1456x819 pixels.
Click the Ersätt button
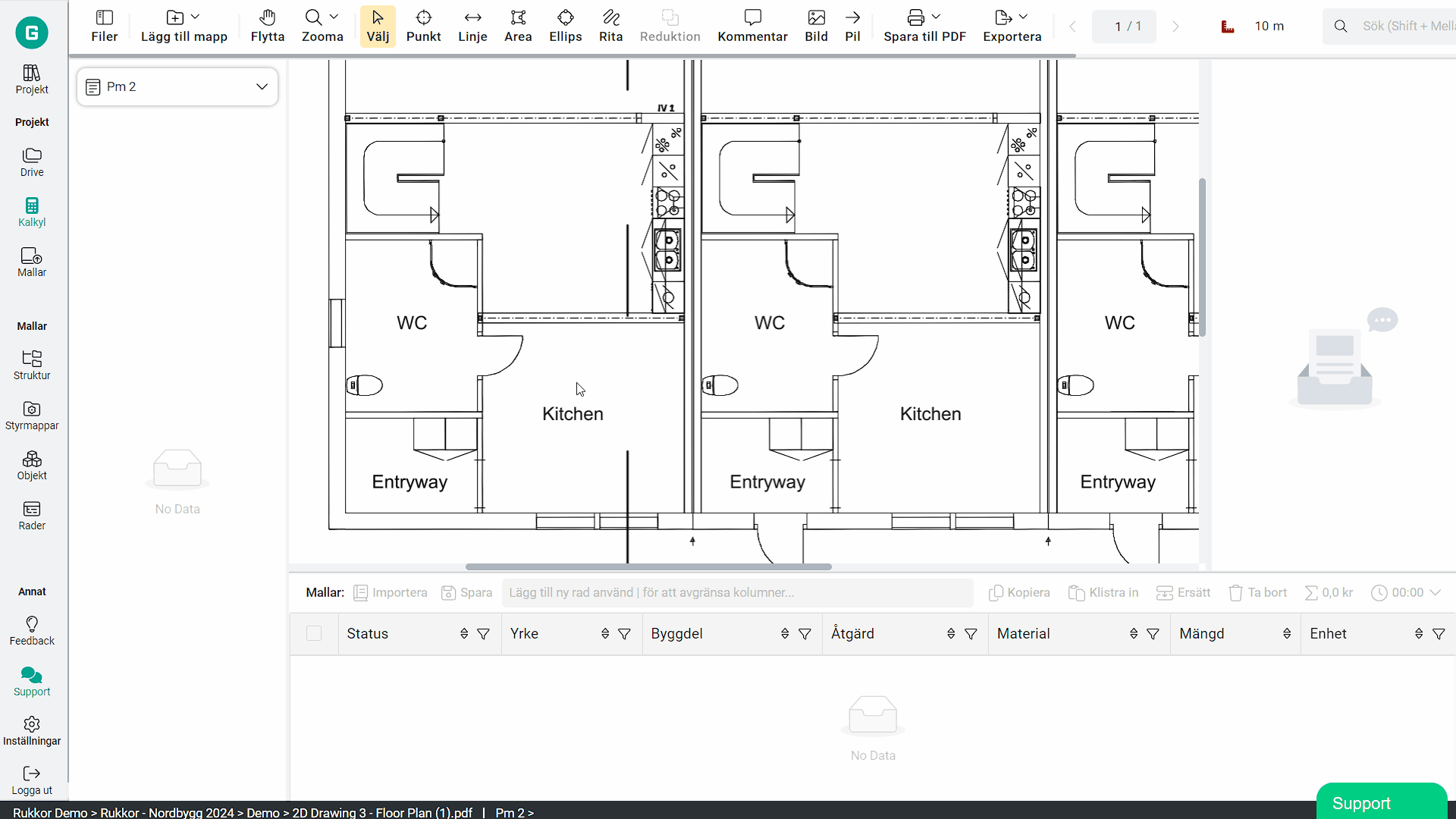pos(1183,592)
